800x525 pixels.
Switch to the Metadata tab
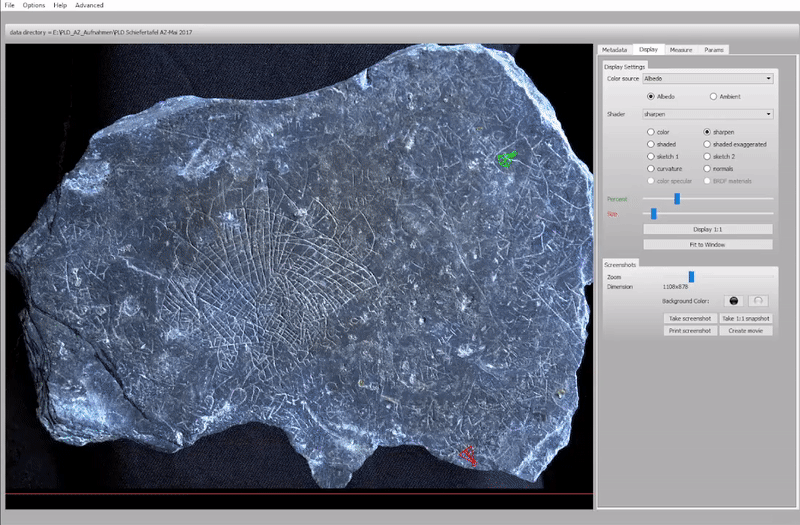pos(614,49)
